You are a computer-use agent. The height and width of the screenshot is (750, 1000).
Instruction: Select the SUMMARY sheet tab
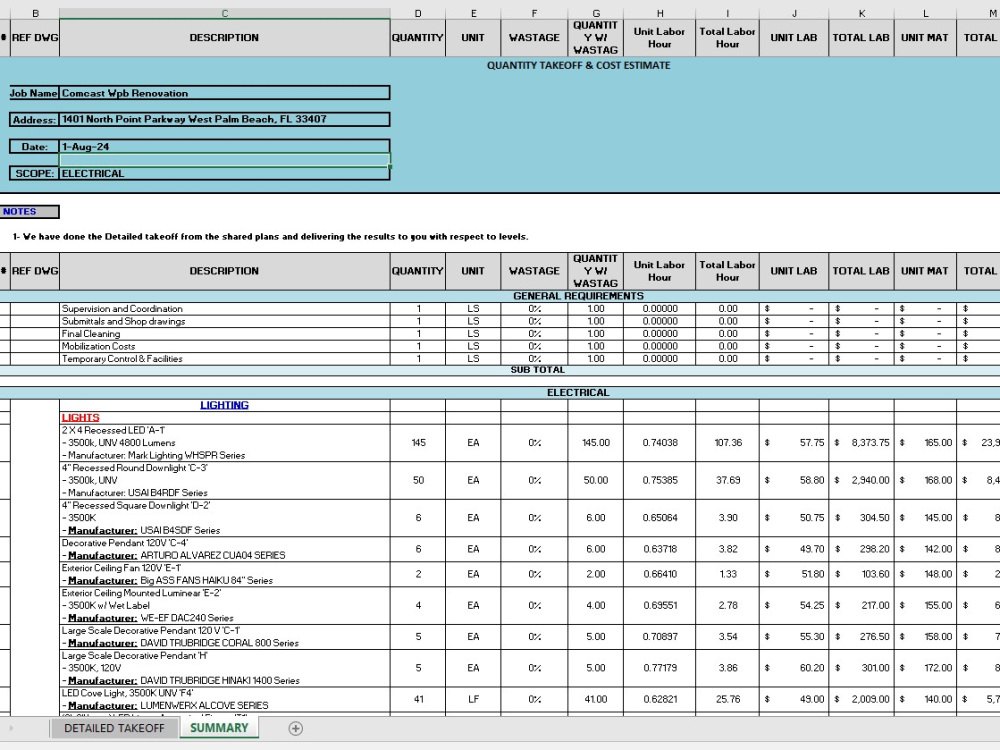click(219, 728)
